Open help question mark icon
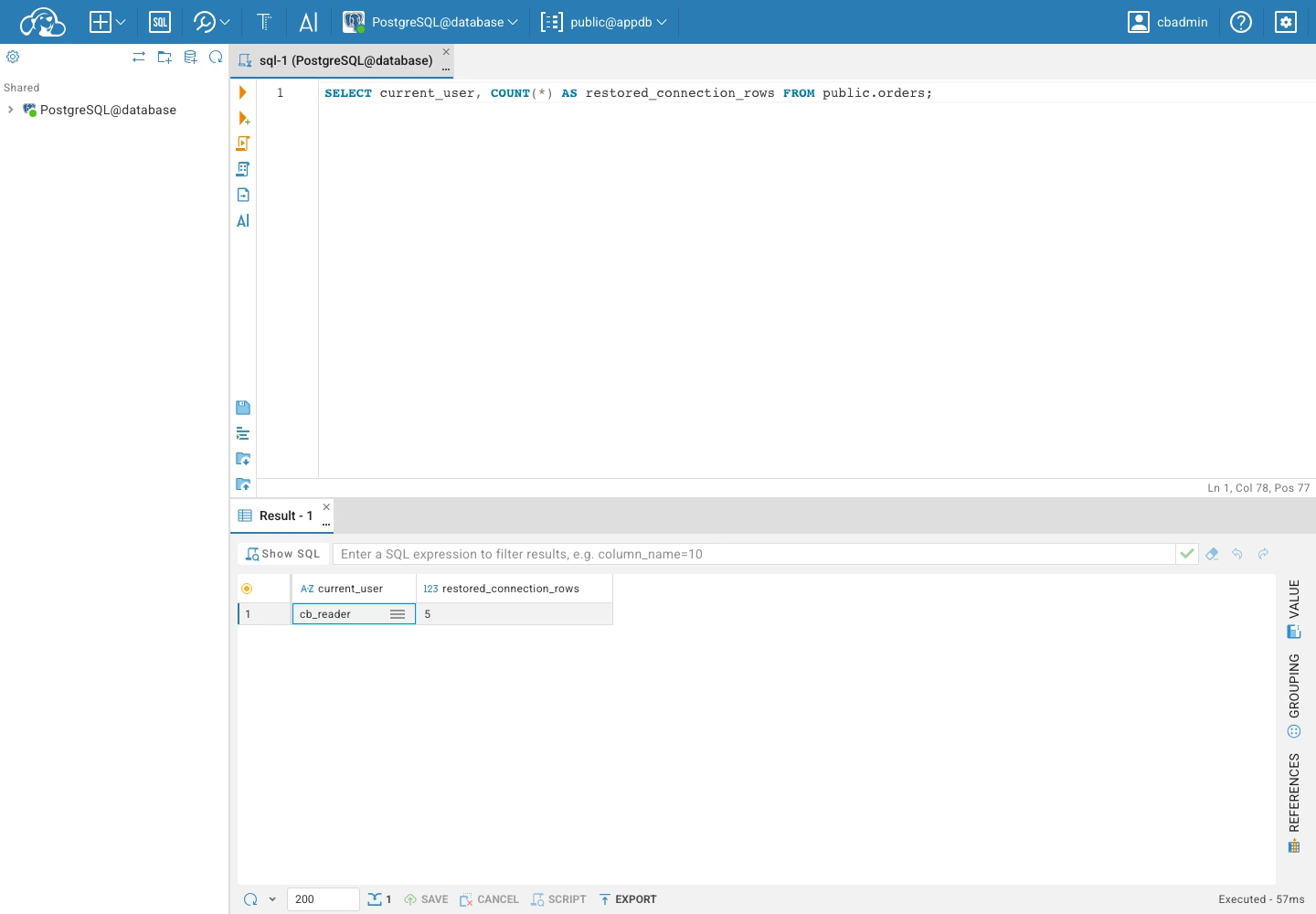This screenshot has width=1316, height=914. point(1241,22)
